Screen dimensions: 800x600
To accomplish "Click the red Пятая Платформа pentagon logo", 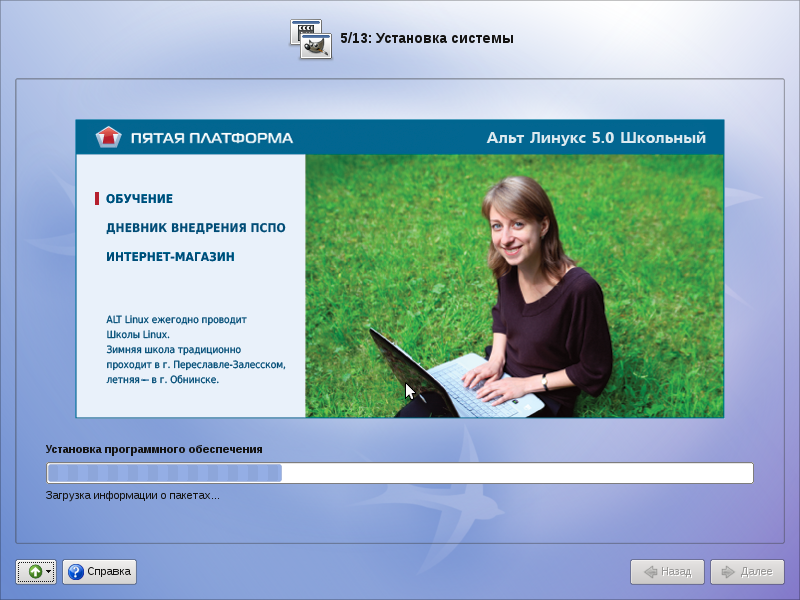I will tap(108, 137).
